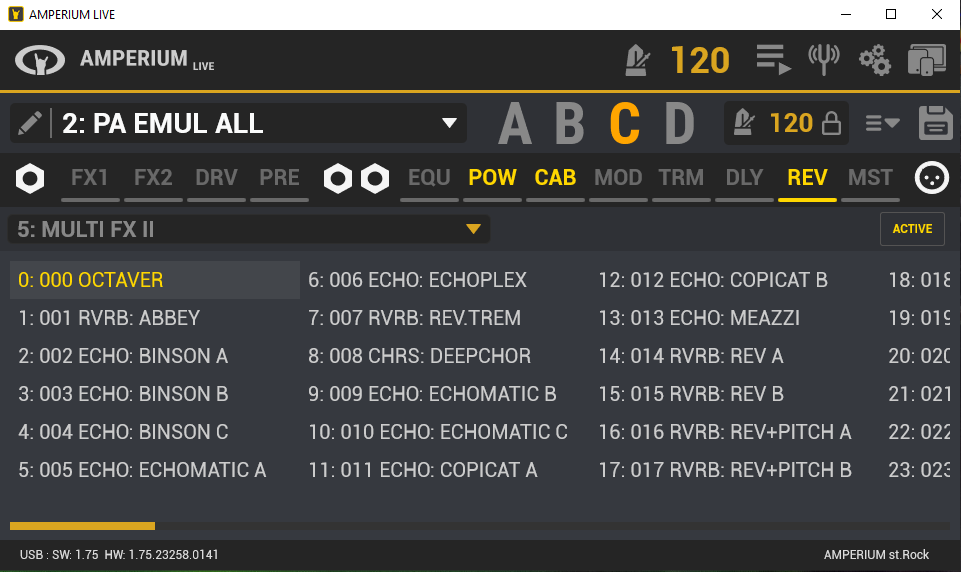961x572 pixels.
Task: Select preset 5: 005 ECHO: ECHOMATIC A
Action: 155,470
